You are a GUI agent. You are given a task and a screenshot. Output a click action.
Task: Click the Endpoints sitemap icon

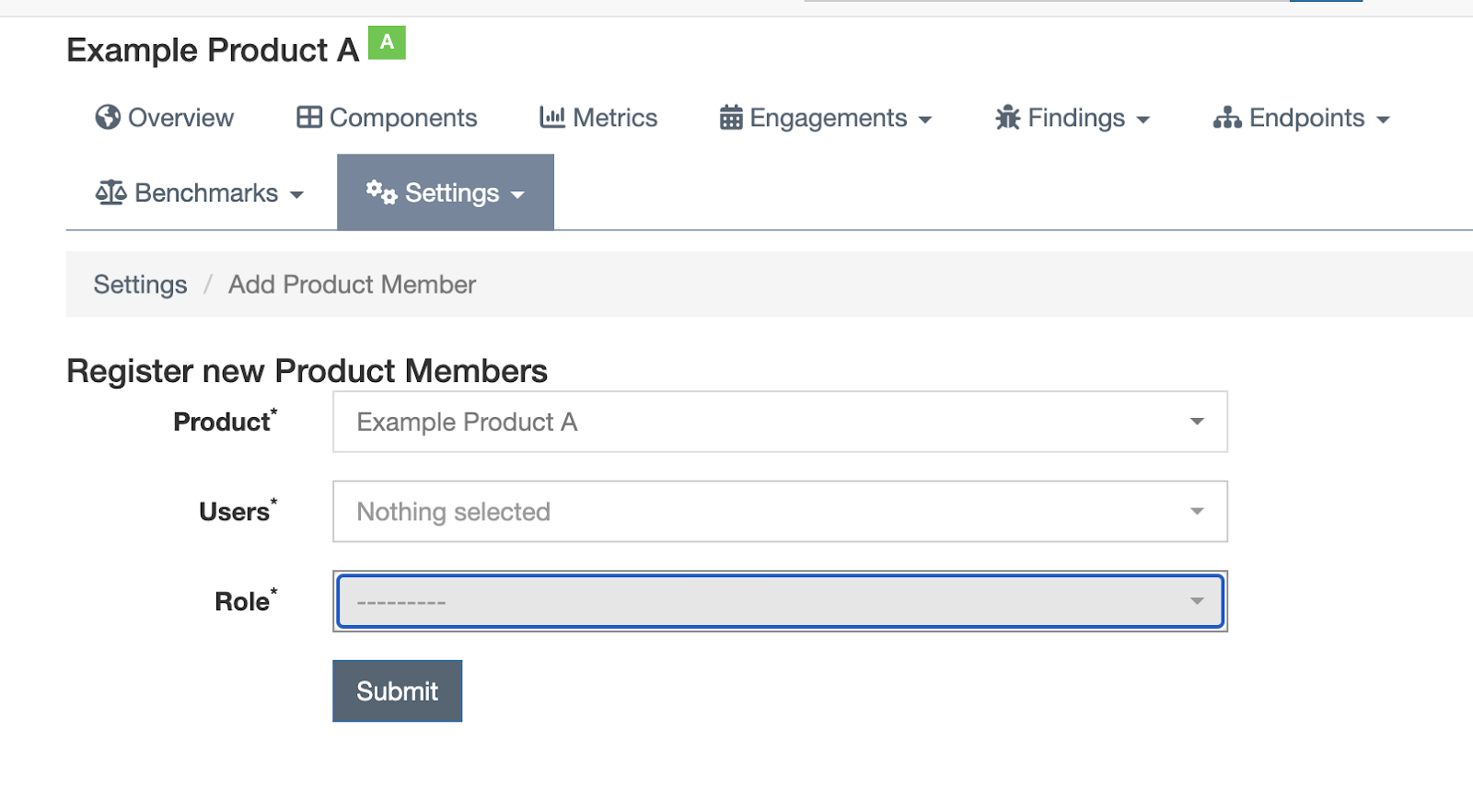tap(1227, 118)
